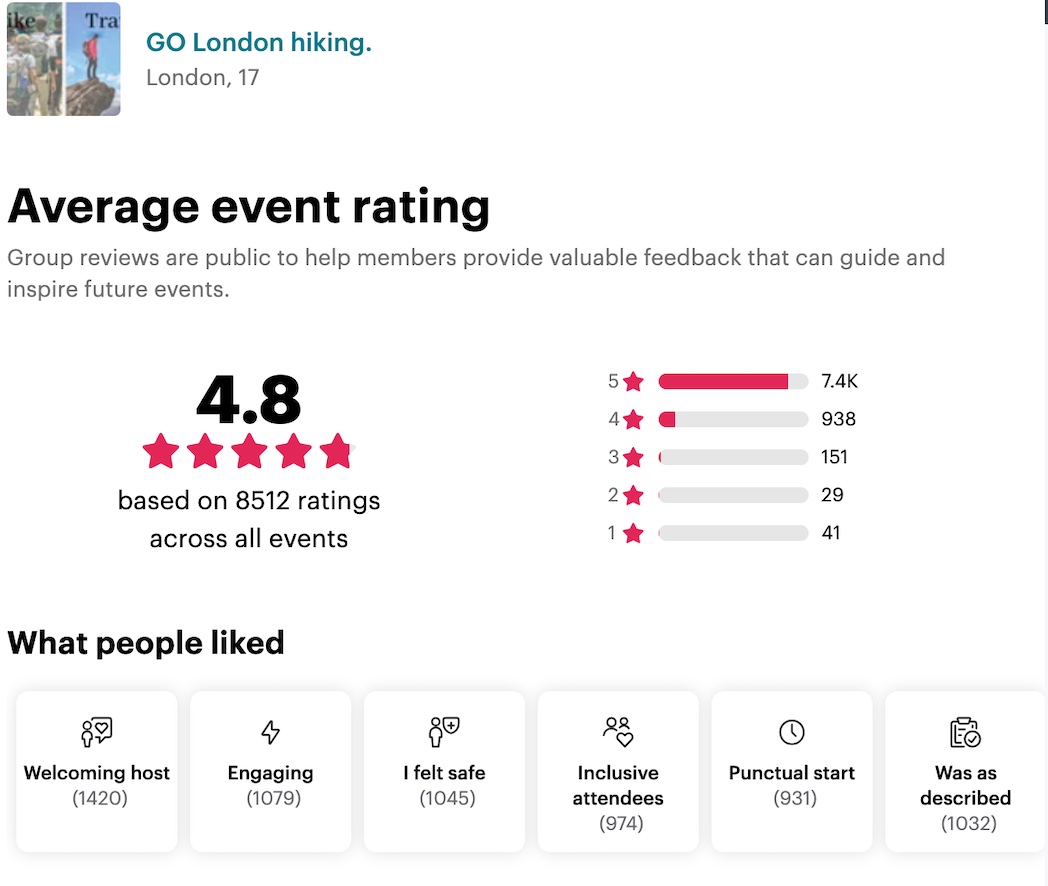
Task: Click the star icon beside 5 rating
Action: point(633,381)
